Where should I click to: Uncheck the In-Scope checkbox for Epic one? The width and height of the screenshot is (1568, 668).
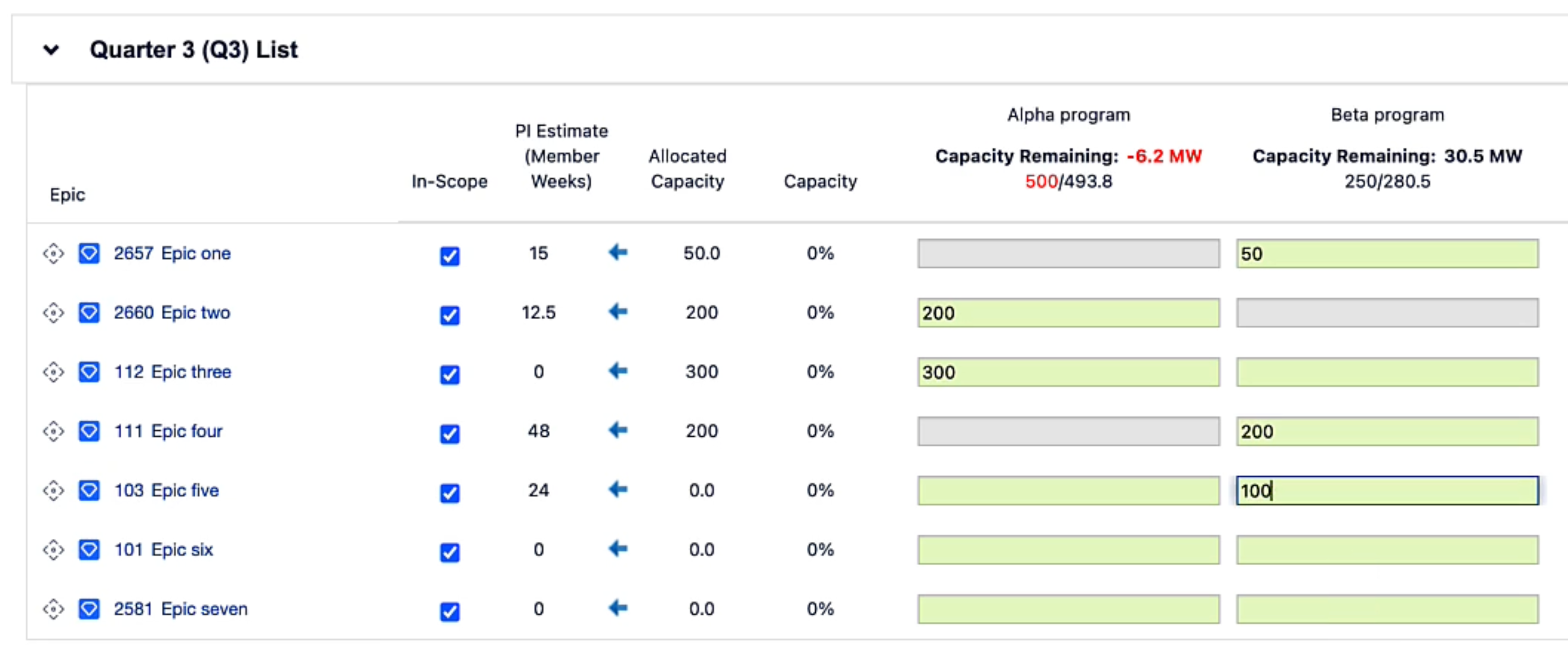pos(449,257)
